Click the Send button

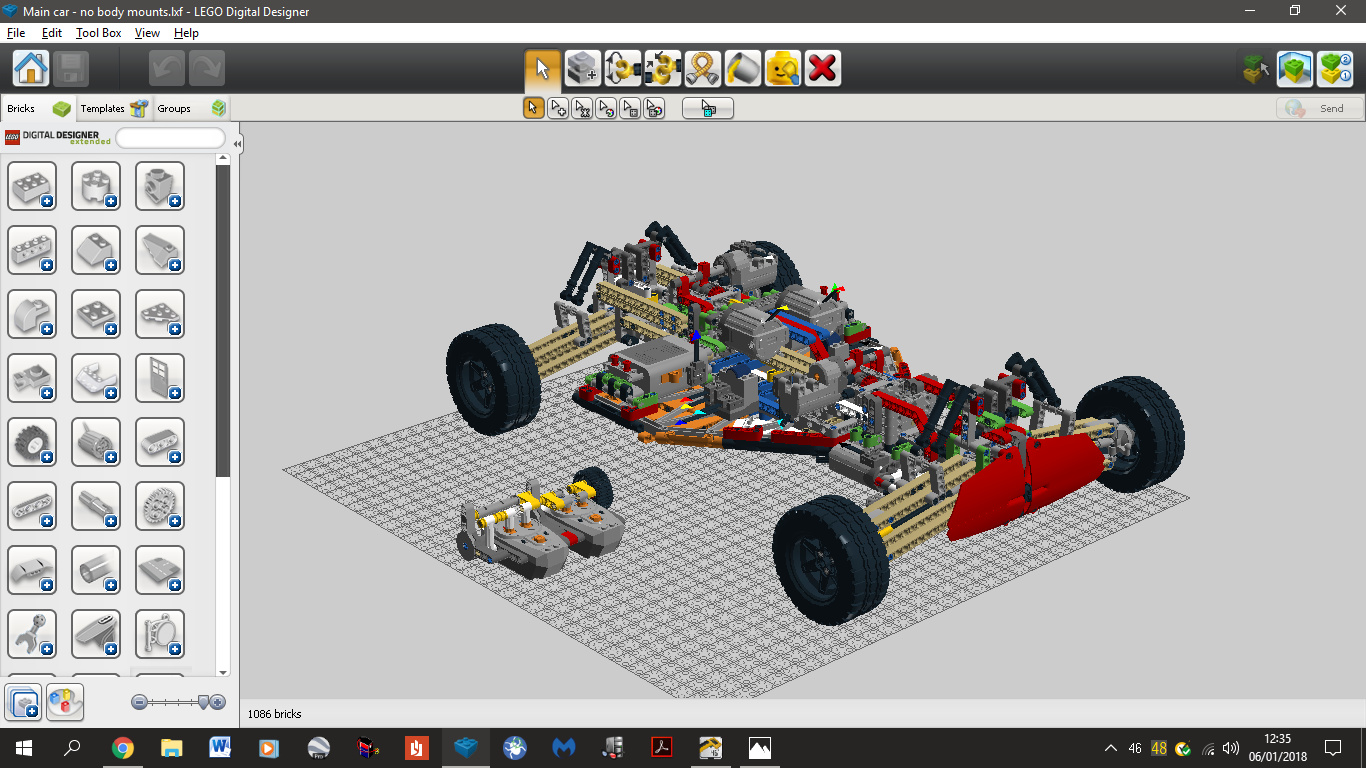coord(1320,108)
